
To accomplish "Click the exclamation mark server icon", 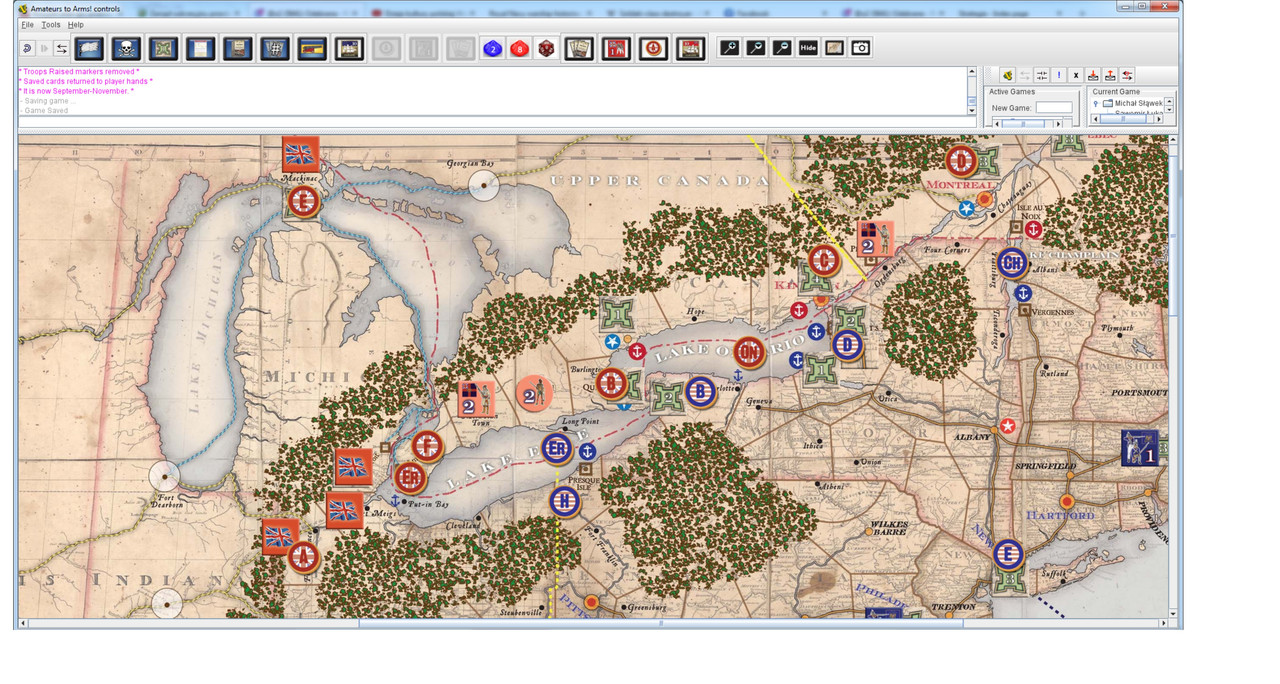I will [1058, 75].
